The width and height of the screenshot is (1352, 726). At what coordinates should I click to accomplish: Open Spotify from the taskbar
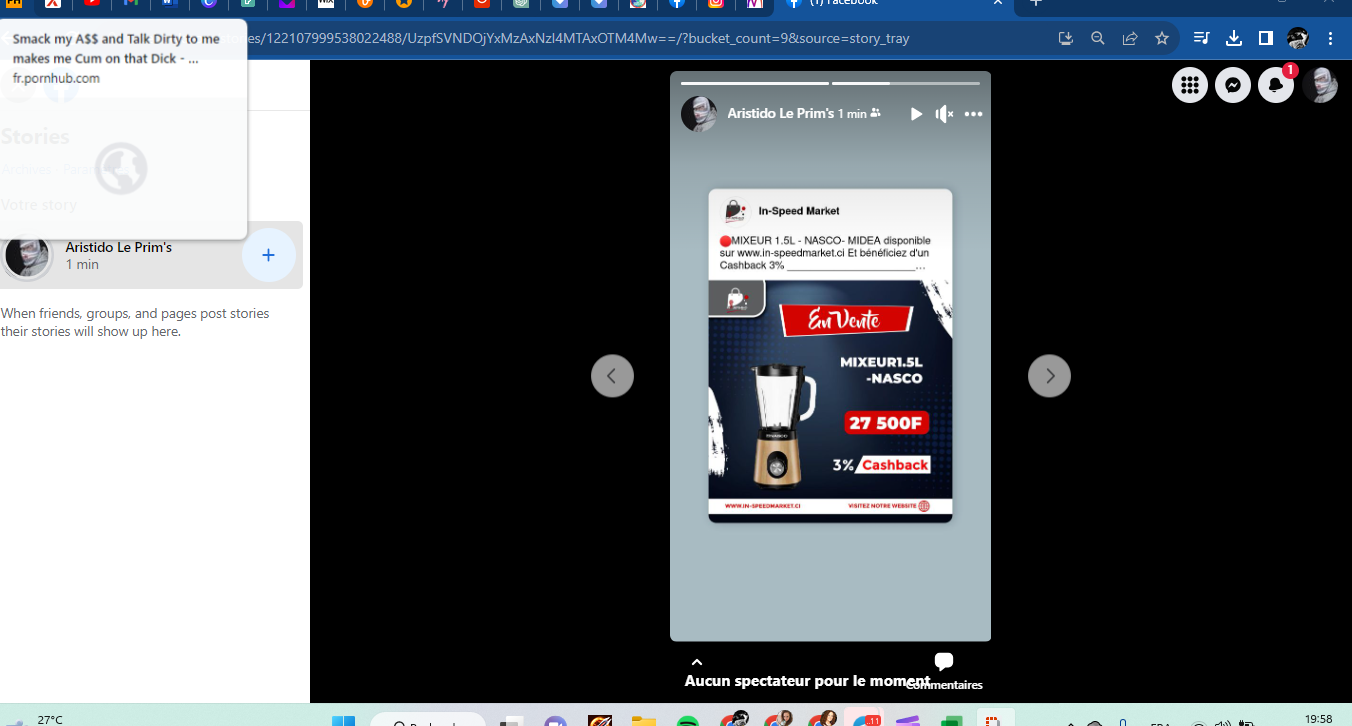click(687, 721)
